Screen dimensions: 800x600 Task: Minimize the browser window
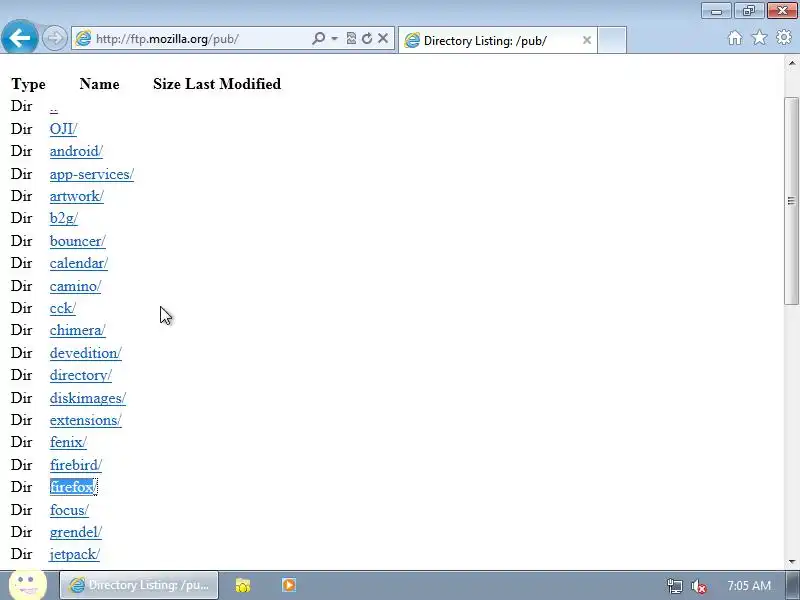pyautogui.click(x=716, y=11)
